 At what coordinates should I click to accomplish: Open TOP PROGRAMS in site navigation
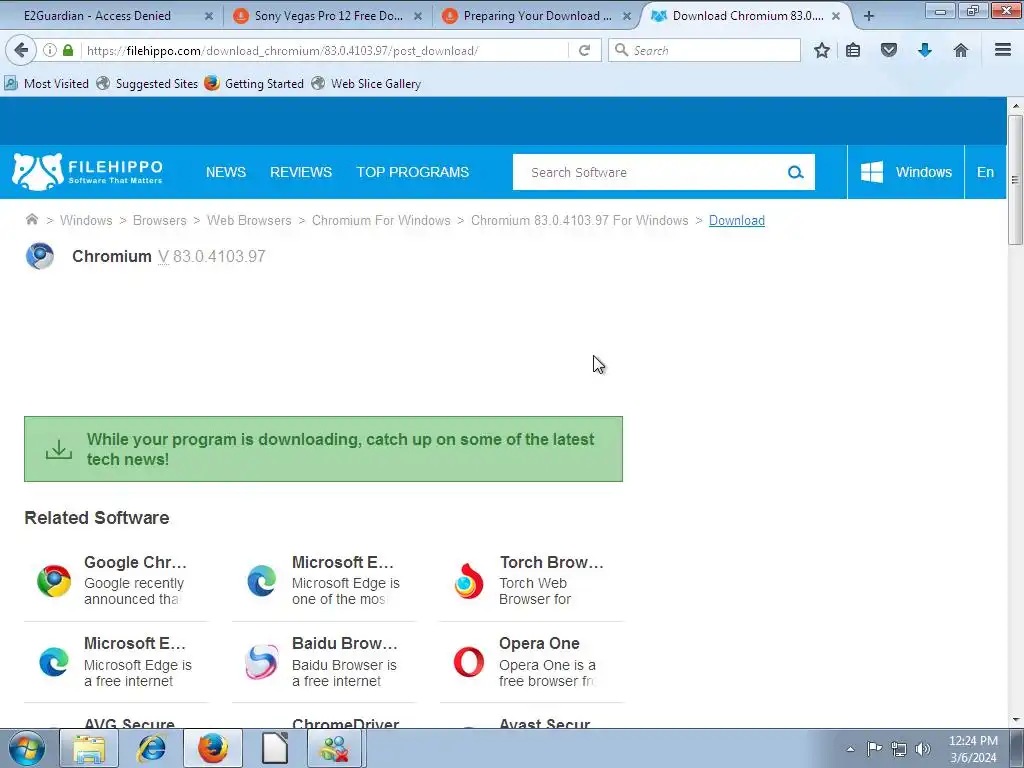coord(413,172)
